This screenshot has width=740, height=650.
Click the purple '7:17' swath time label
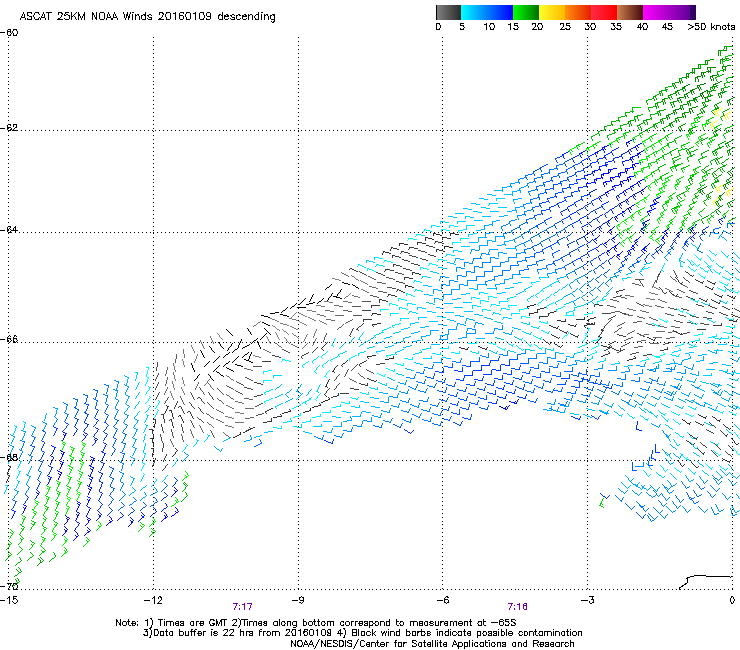tap(243, 607)
